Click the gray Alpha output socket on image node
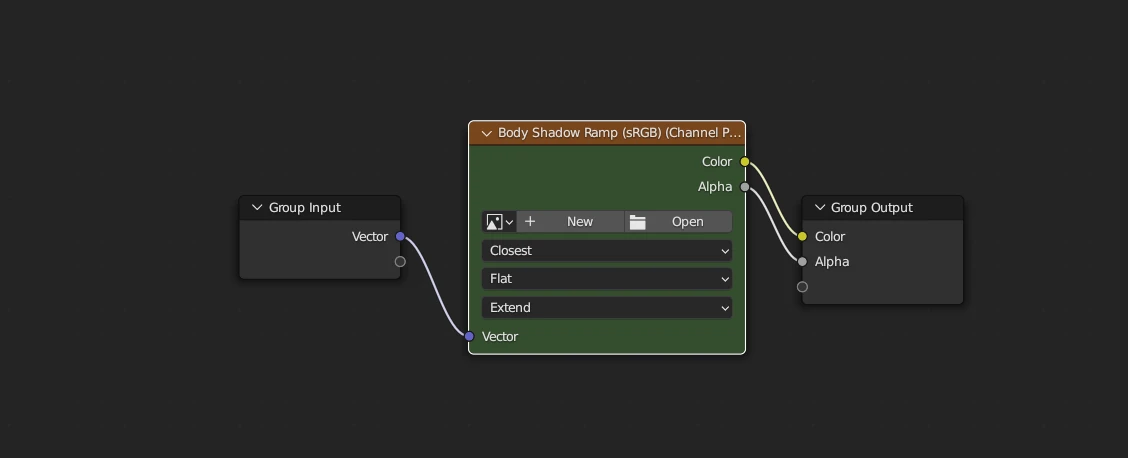Image resolution: width=1128 pixels, height=458 pixels. pos(745,187)
